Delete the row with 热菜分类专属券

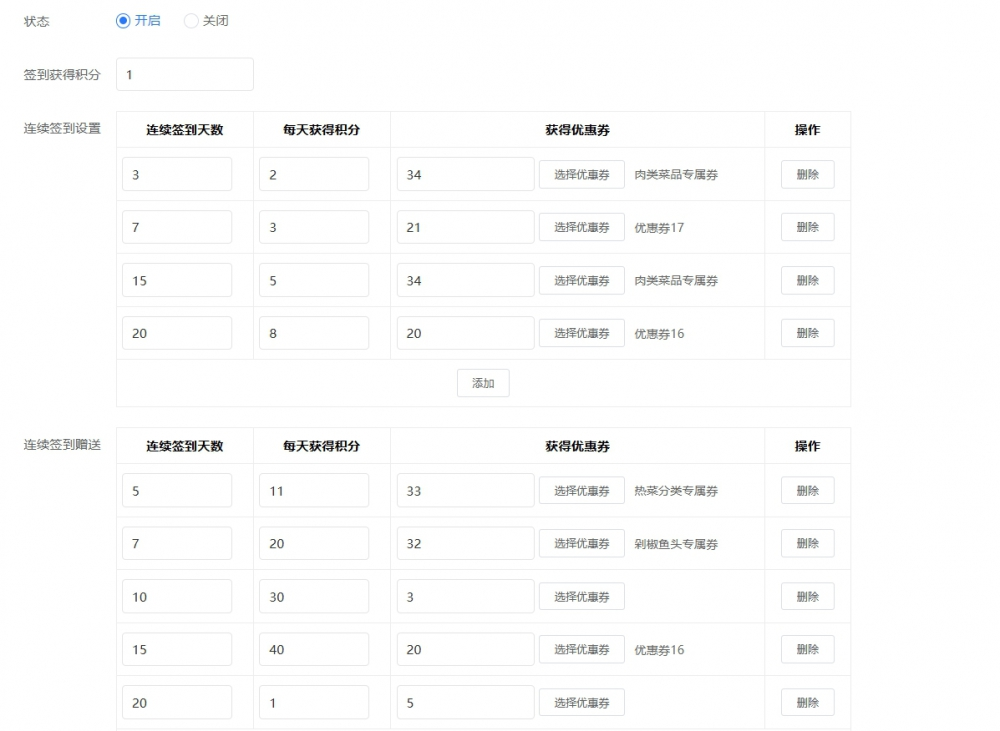[807, 491]
